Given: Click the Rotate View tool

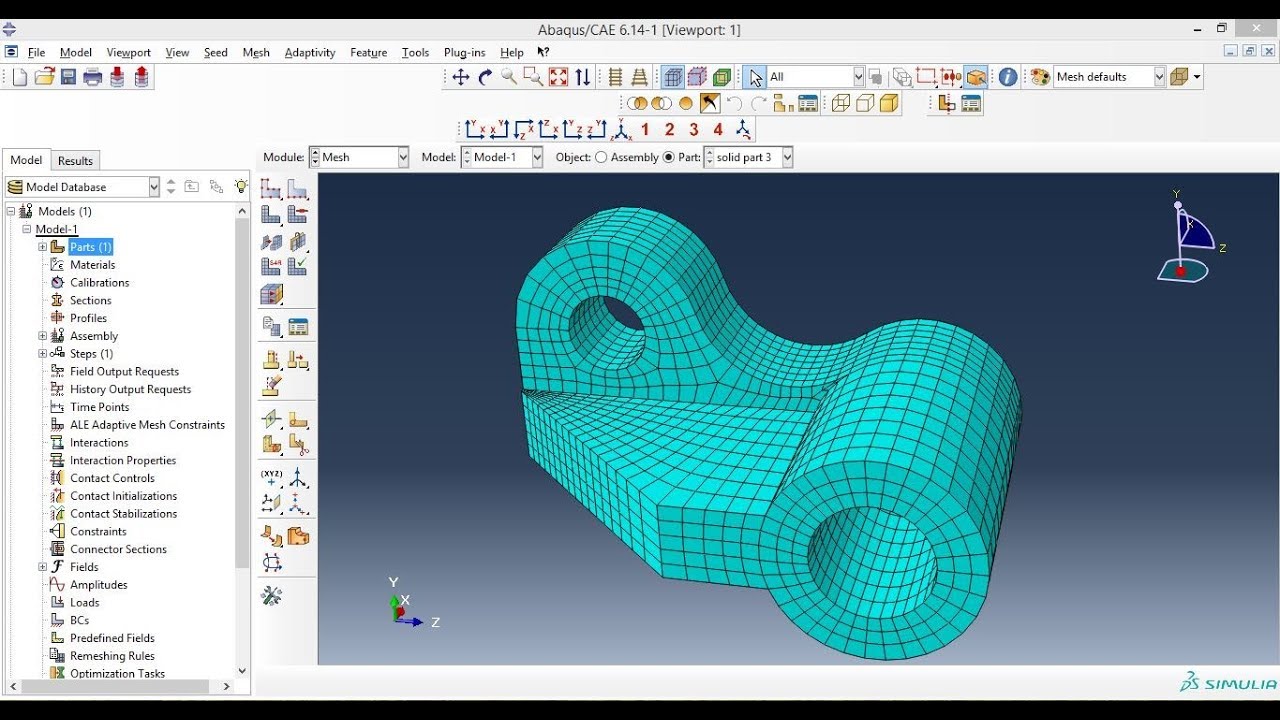Looking at the screenshot, I should tap(485, 77).
